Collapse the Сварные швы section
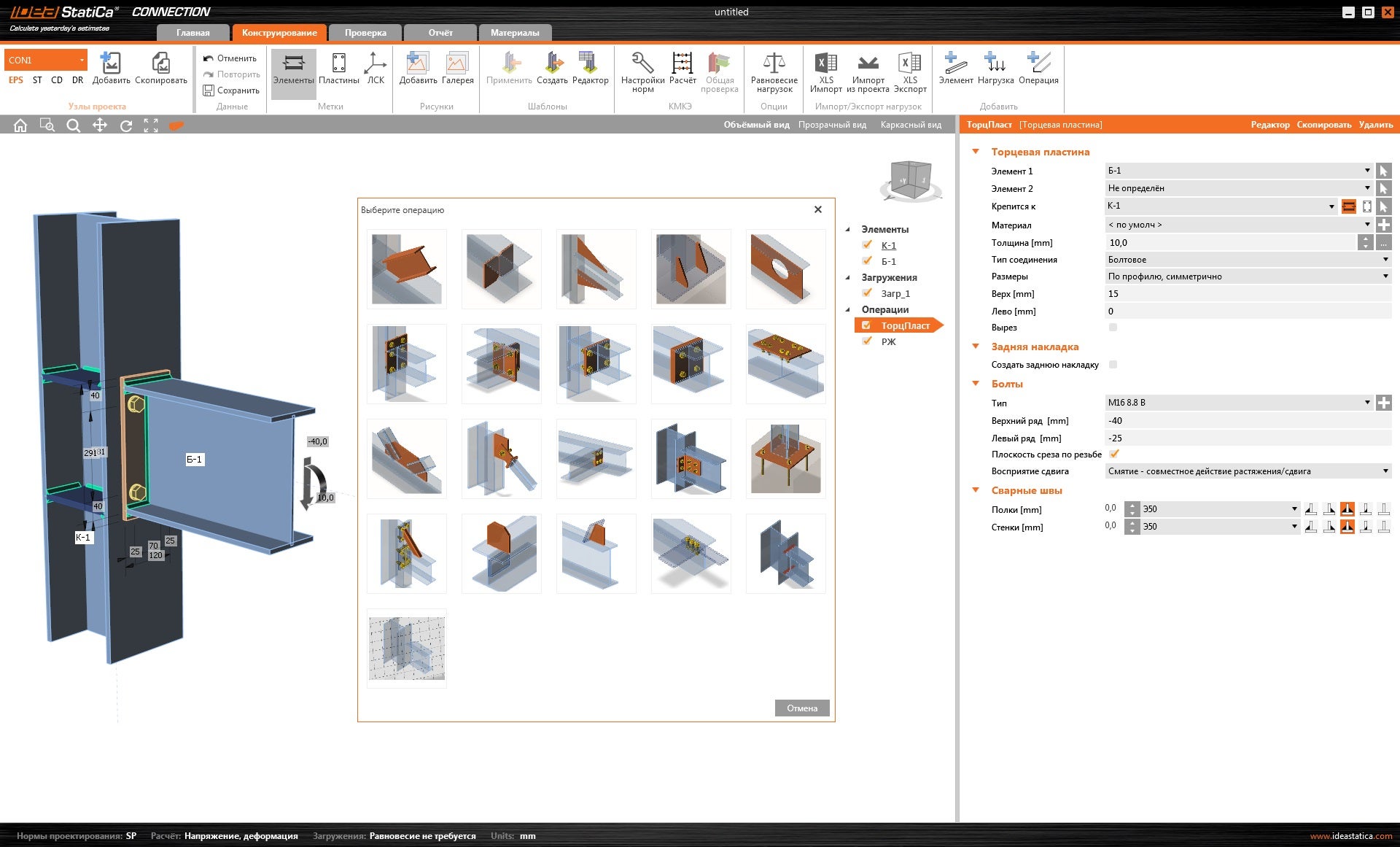The image size is (1400, 847). coord(976,490)
